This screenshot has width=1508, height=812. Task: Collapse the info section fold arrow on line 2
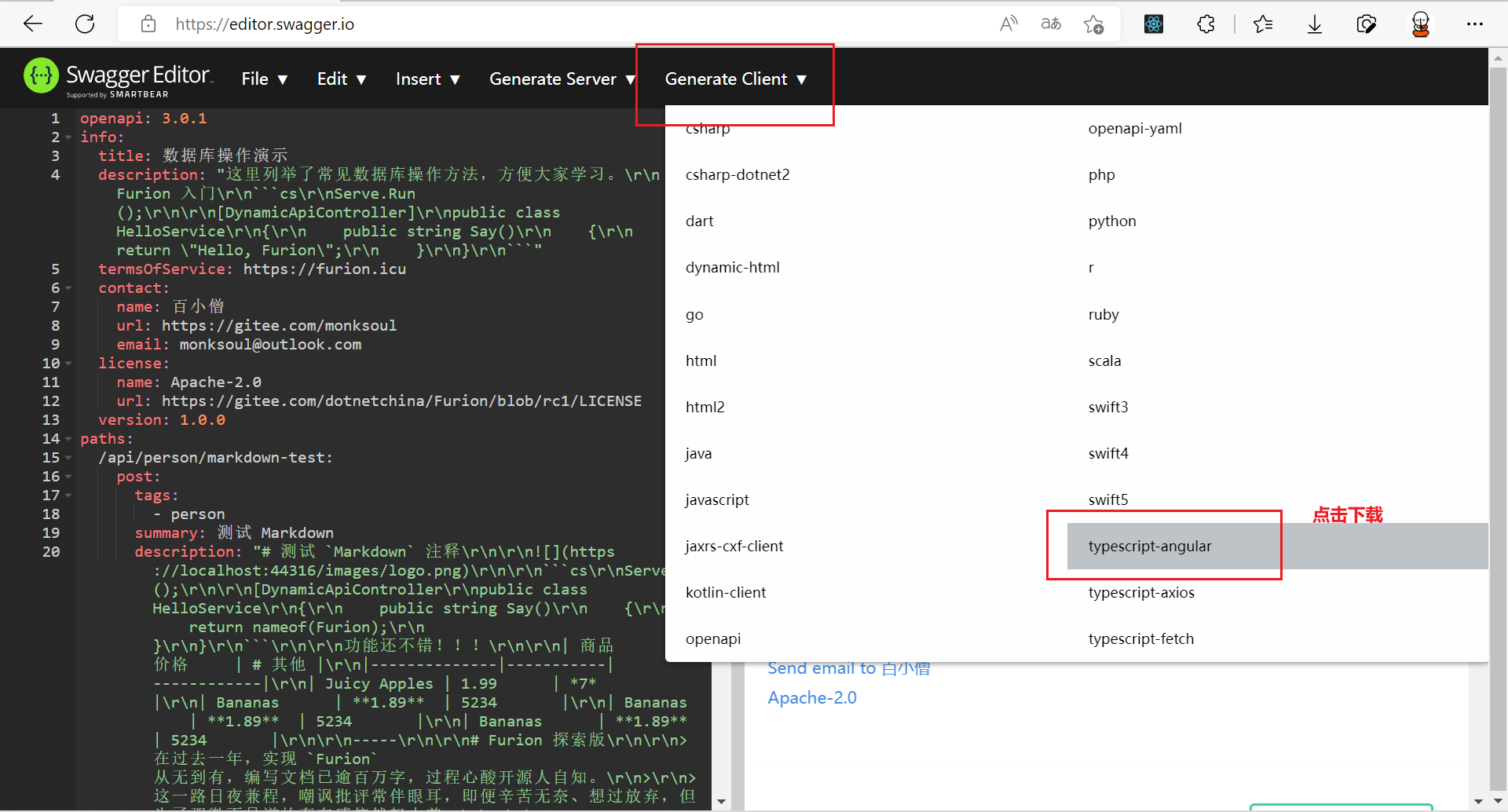[x=68, y=137]
